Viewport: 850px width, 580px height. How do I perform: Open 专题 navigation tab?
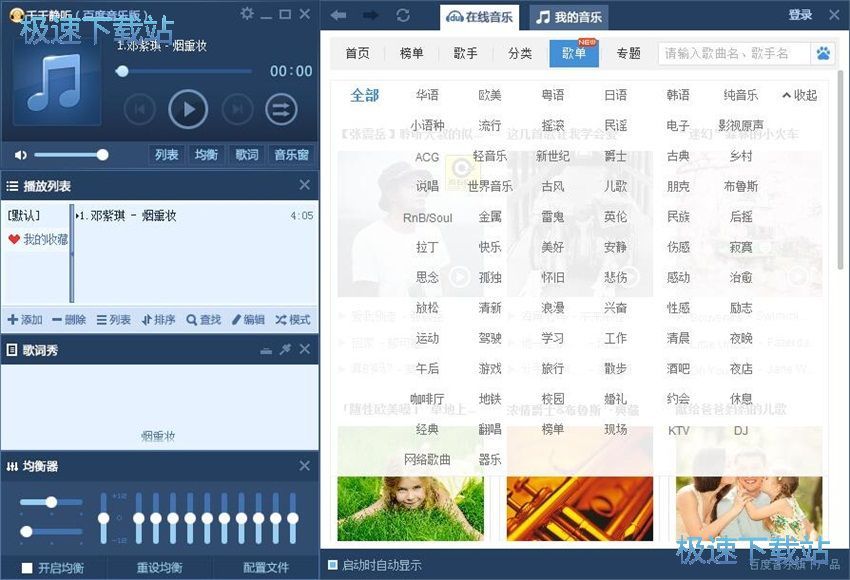click(628, 53)
